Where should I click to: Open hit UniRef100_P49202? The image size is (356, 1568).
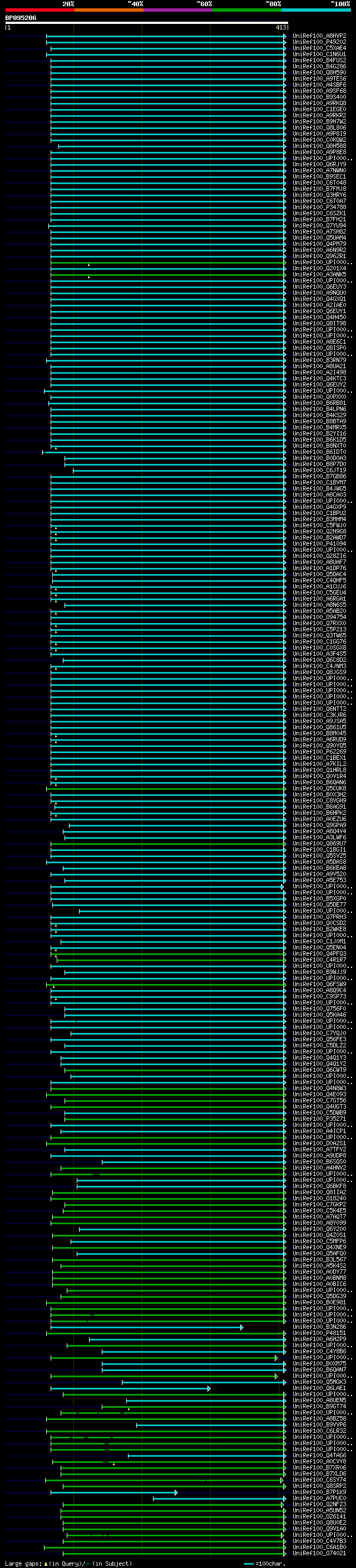click(319, 42)
